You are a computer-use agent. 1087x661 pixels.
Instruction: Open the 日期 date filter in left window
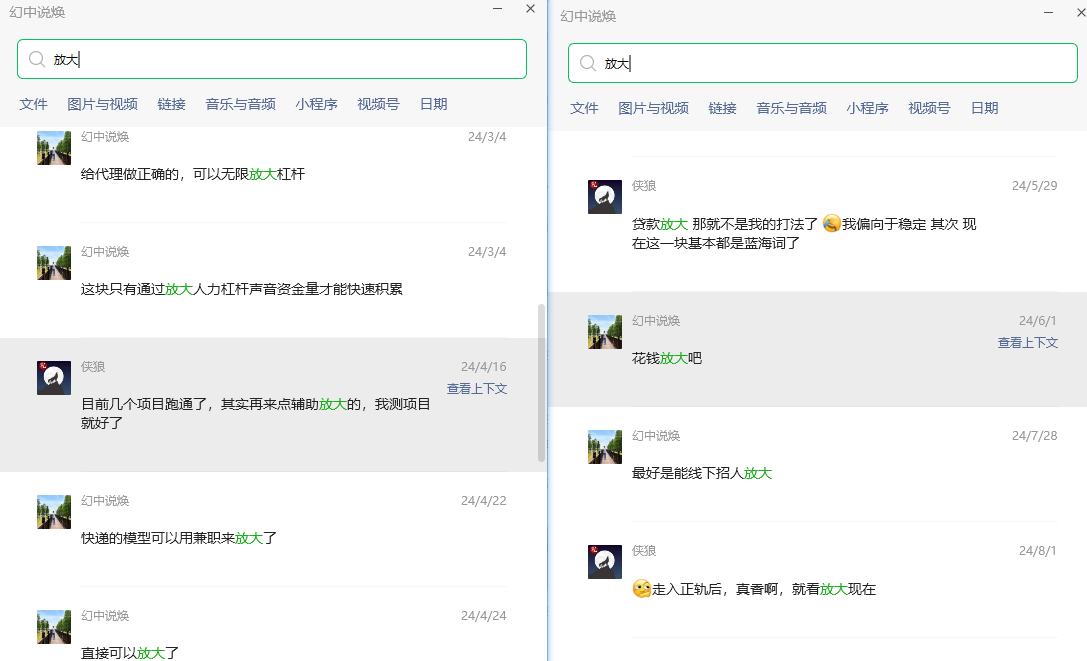[433, 103]
